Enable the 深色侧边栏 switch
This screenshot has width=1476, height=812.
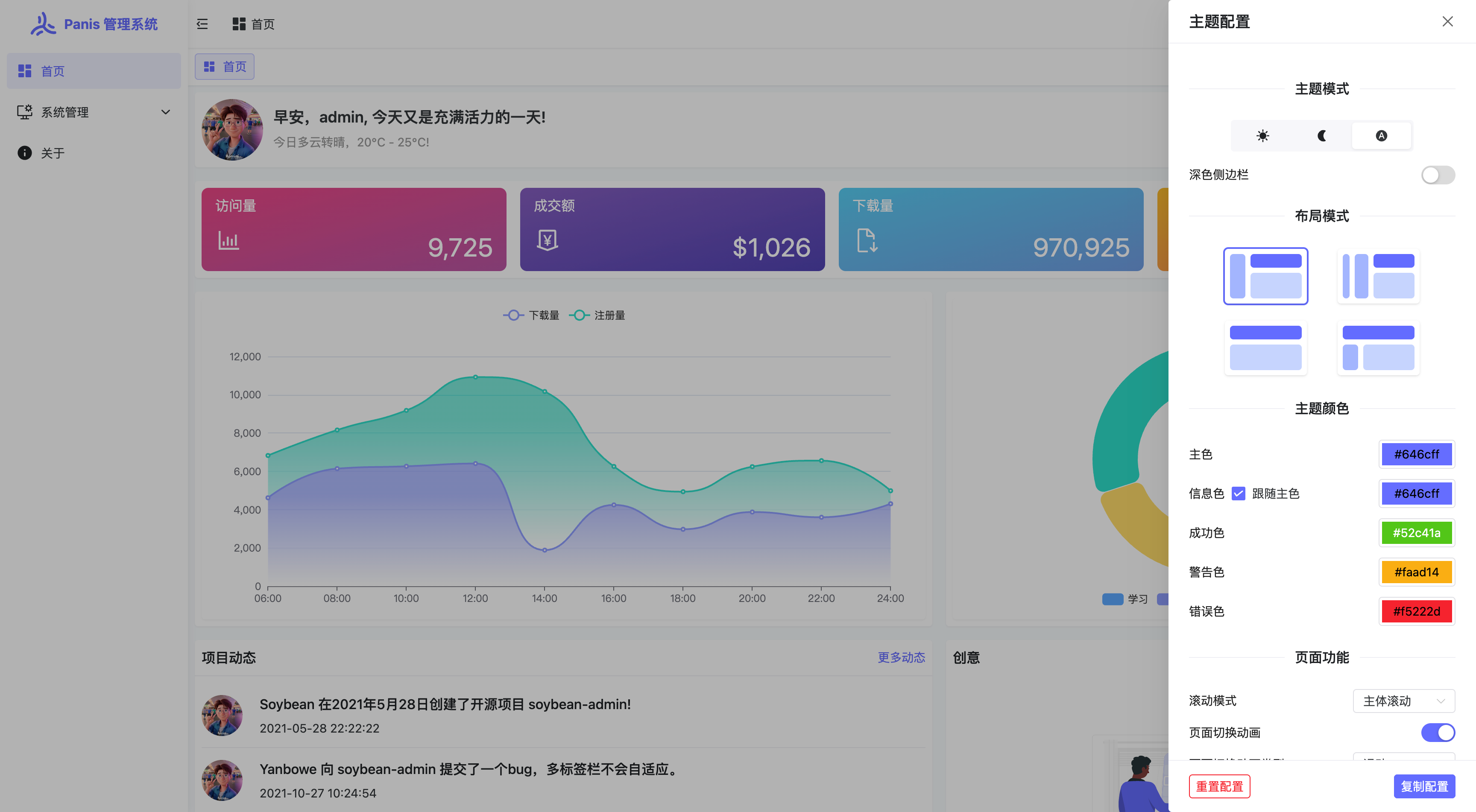(1437, 175)
